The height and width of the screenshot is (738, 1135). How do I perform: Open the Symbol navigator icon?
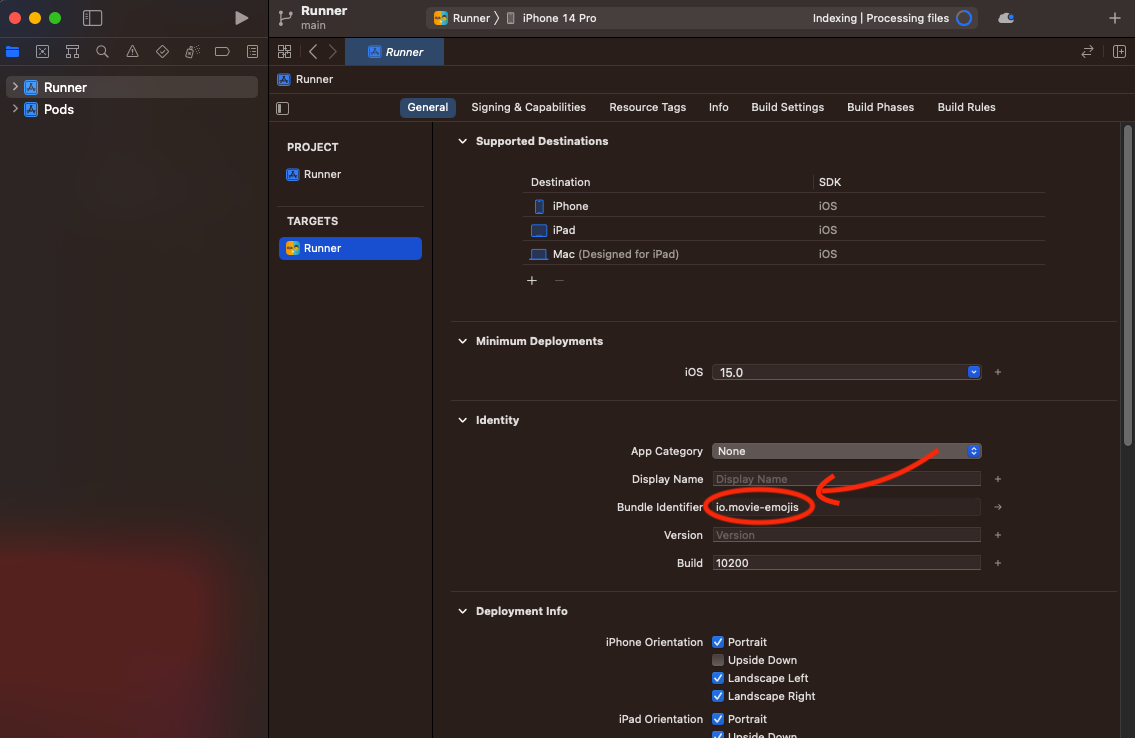[72, 51]
